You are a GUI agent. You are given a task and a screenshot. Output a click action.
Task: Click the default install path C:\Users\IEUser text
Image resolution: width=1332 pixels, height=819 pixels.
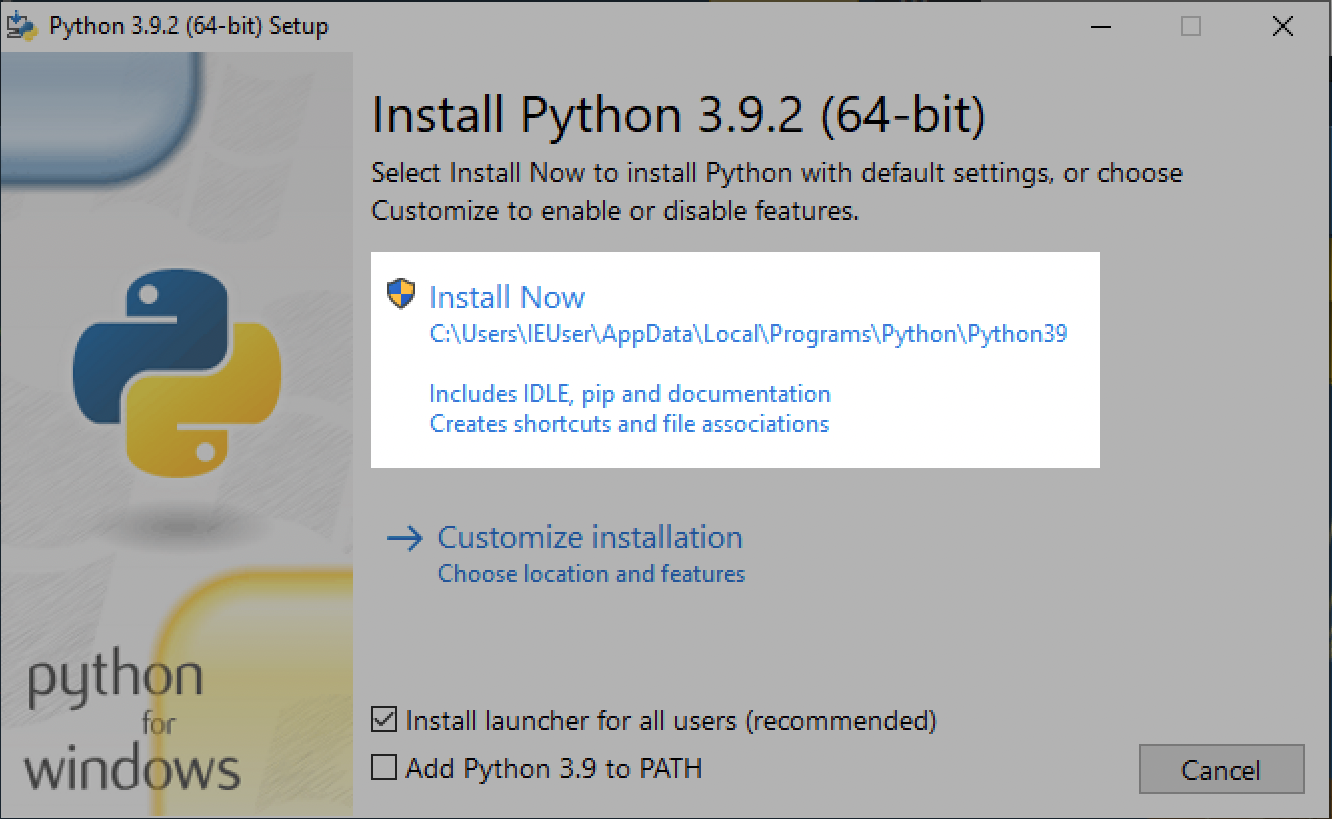pos(748,334)
